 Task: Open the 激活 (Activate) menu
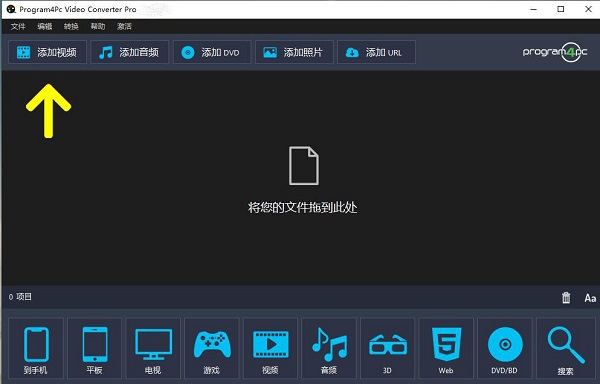(124, 26)
